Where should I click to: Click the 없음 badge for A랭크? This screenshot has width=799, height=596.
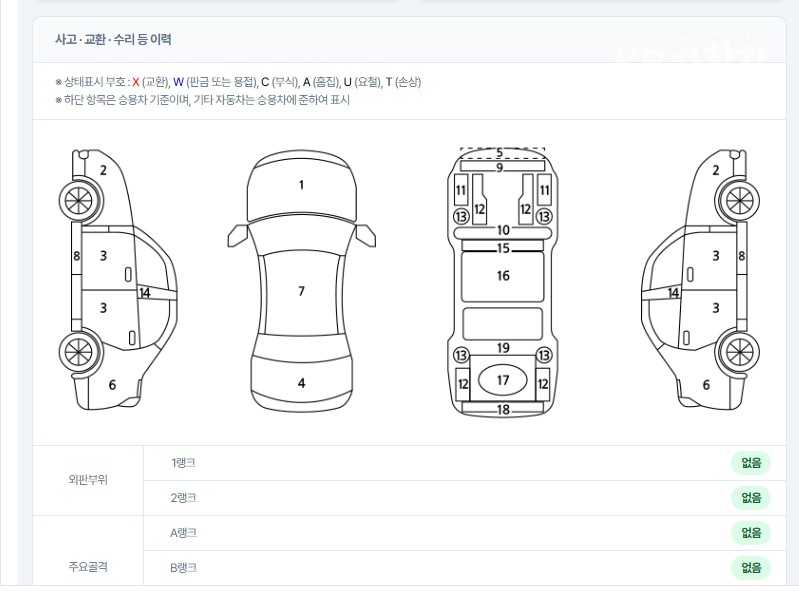[x=751, y=533]
